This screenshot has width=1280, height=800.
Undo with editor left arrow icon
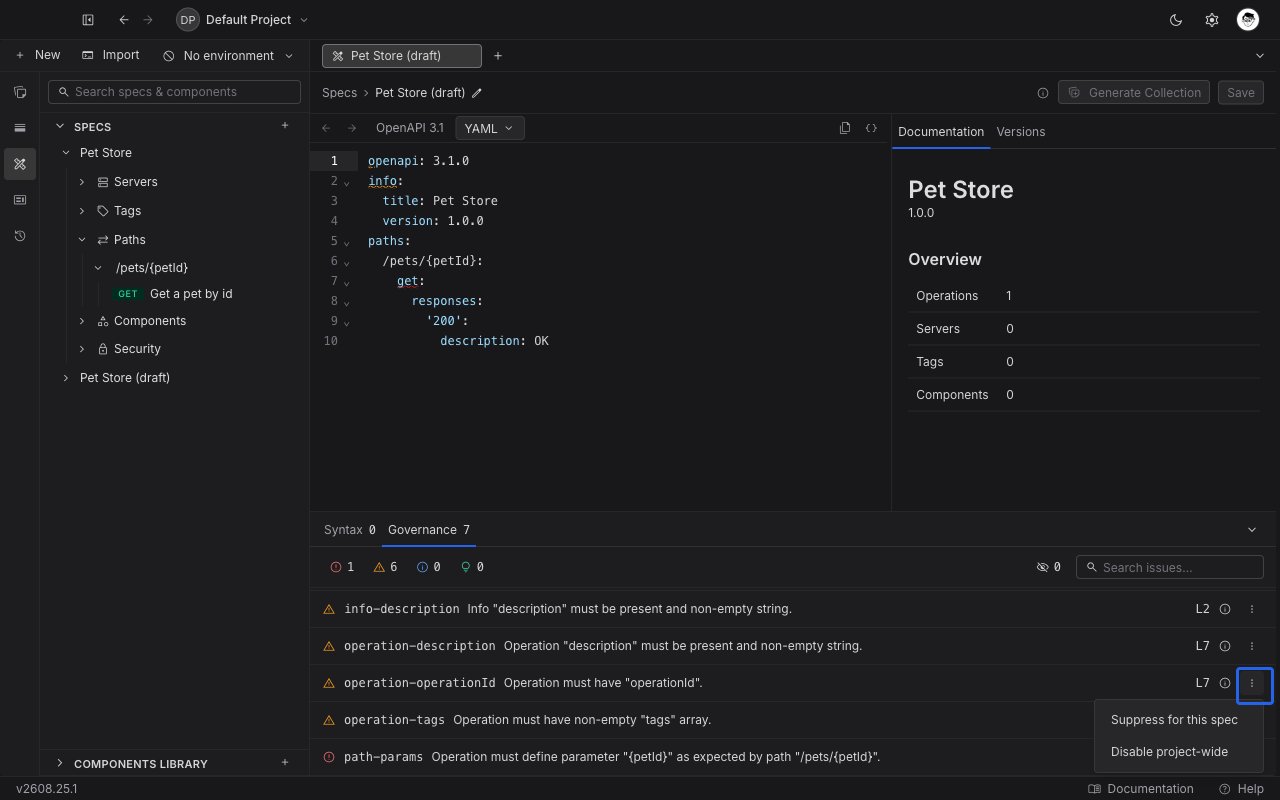(x=326, y=128)
